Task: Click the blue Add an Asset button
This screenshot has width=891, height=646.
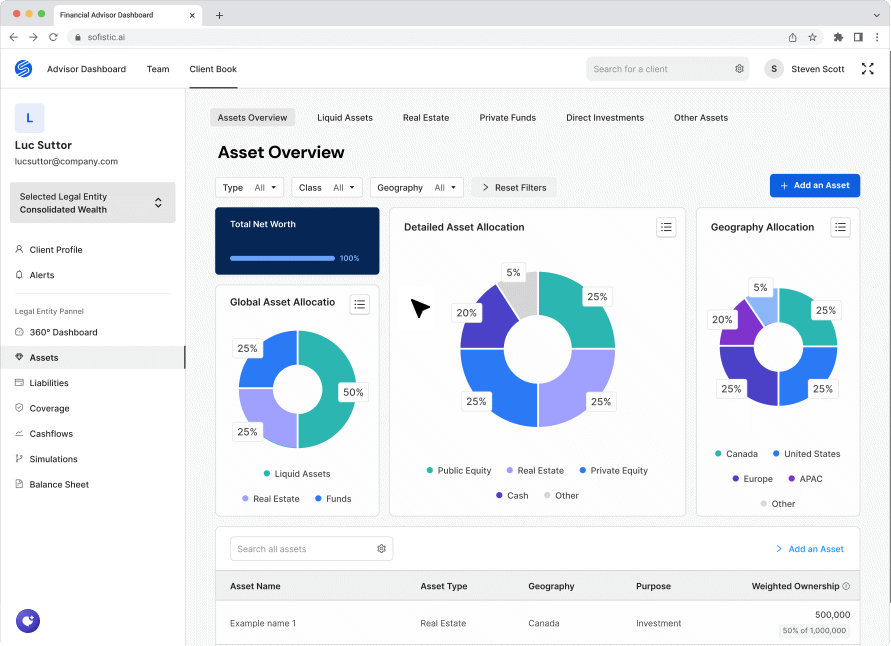Action: pyautogui.click(x=814, y=186)
